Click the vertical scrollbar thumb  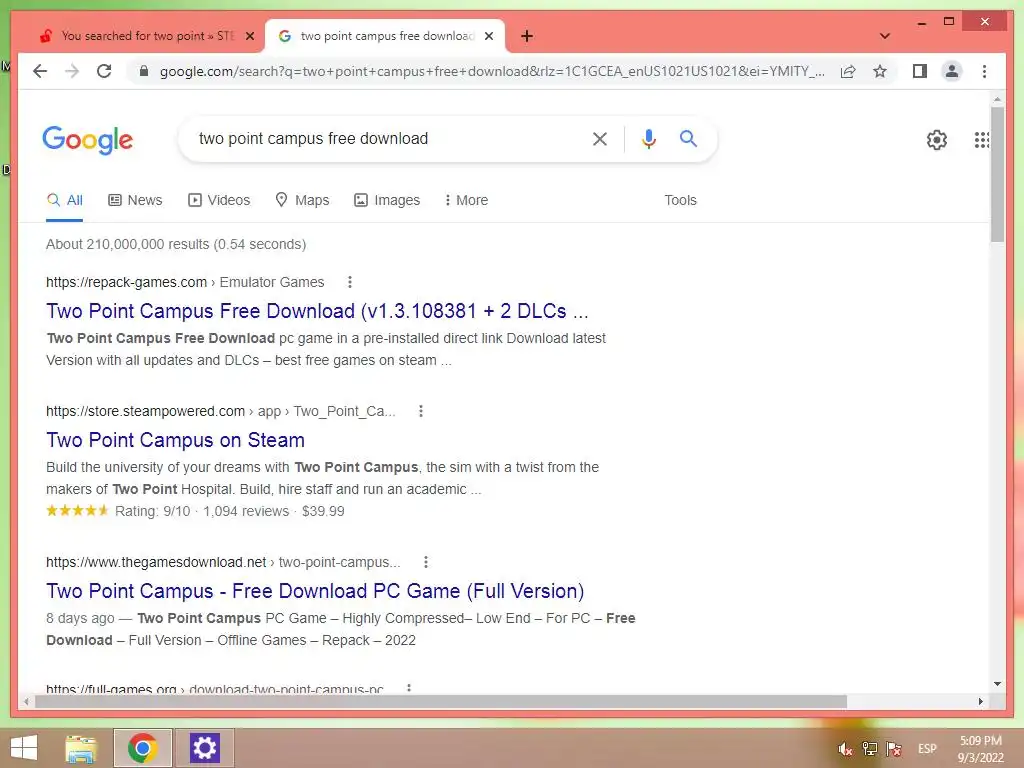point(997,174)
